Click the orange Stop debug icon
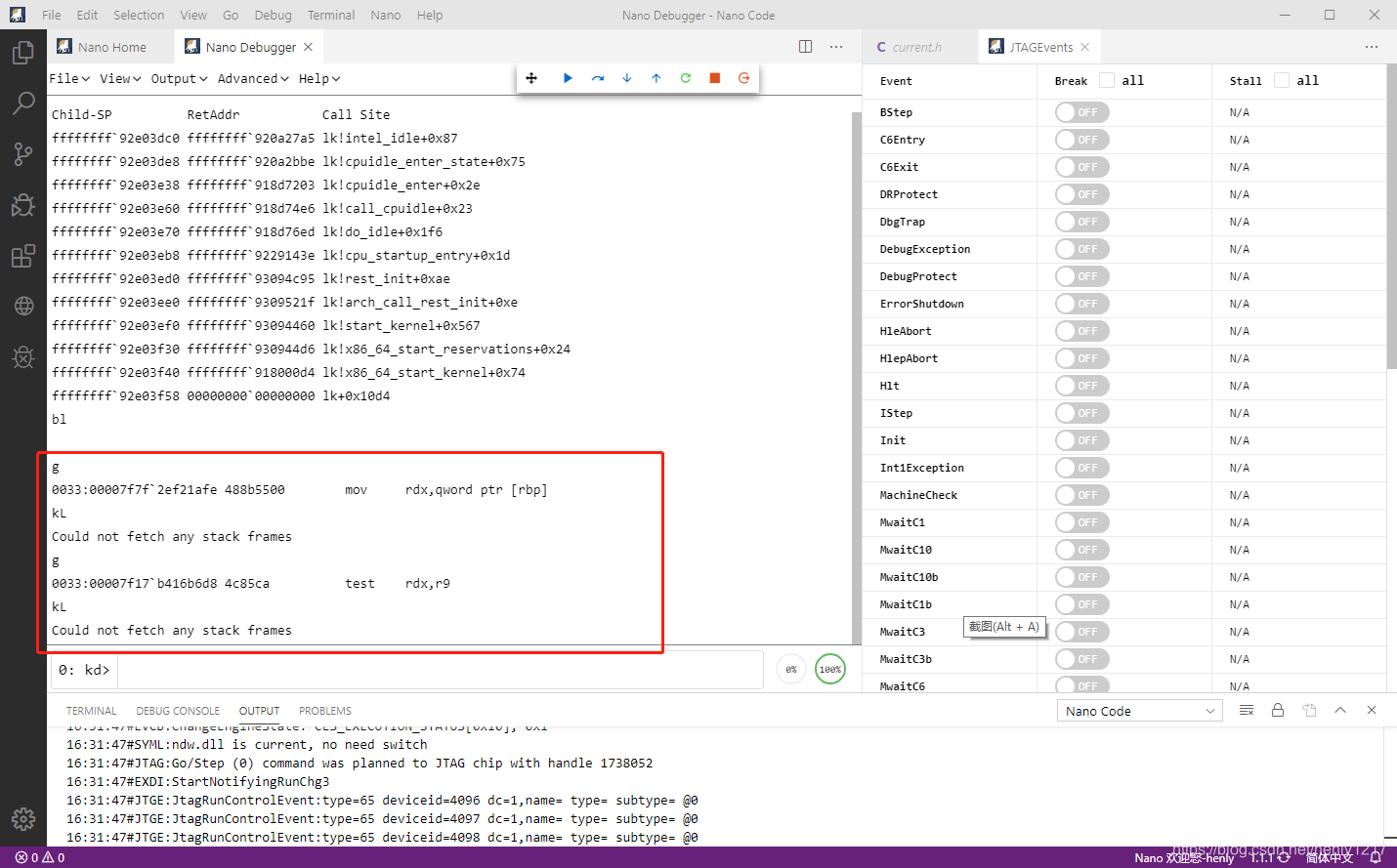 (715, 78)
